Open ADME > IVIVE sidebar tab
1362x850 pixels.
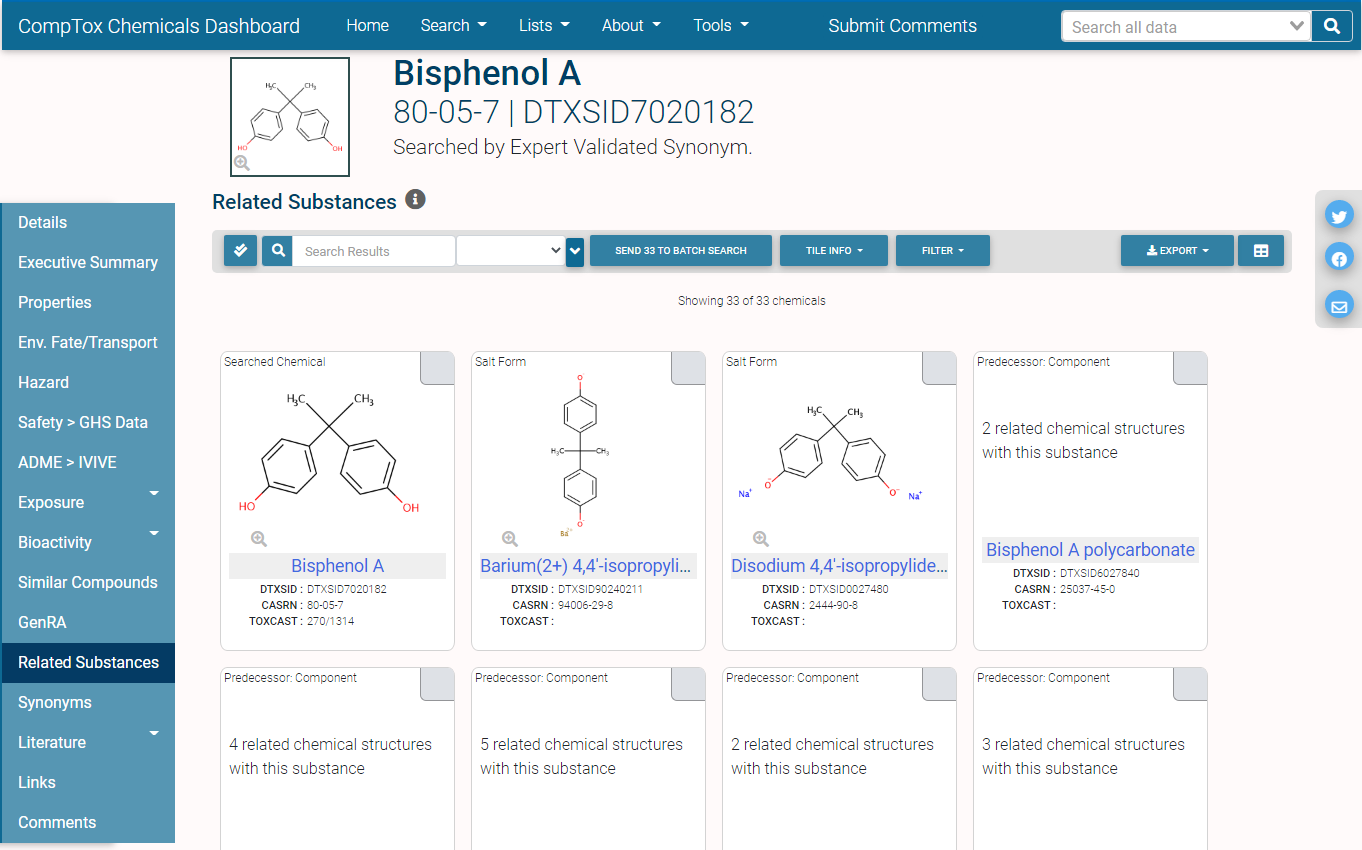tap(88, 463)
